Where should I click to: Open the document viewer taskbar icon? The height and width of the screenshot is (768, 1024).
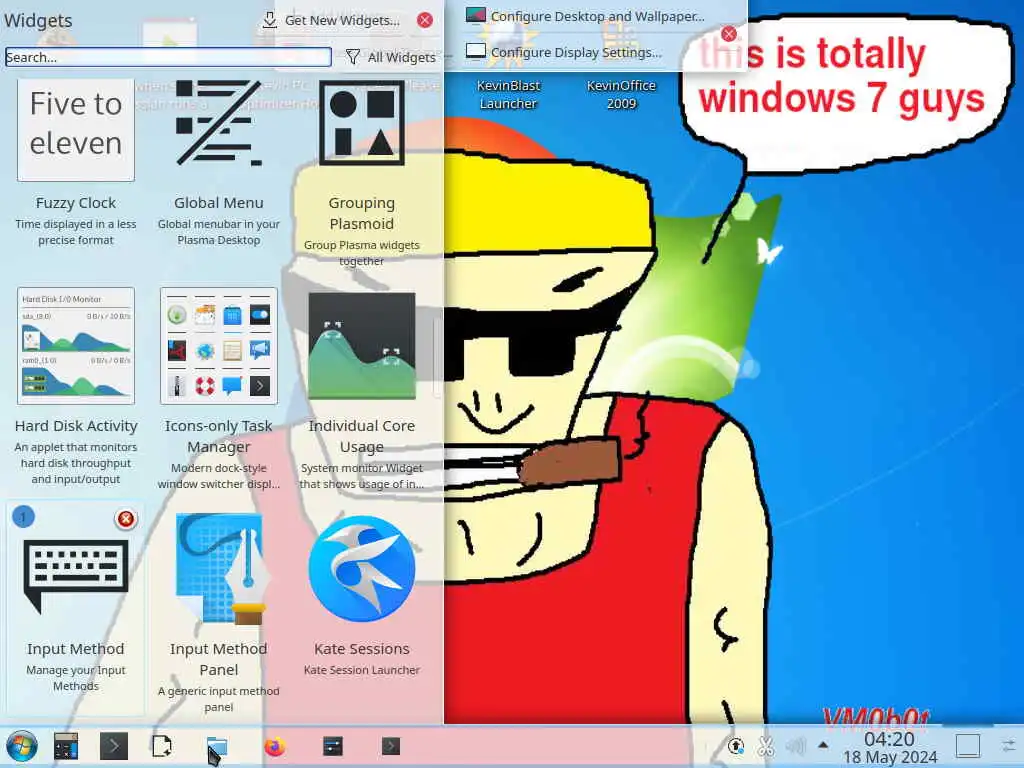(x=162, y=746)
